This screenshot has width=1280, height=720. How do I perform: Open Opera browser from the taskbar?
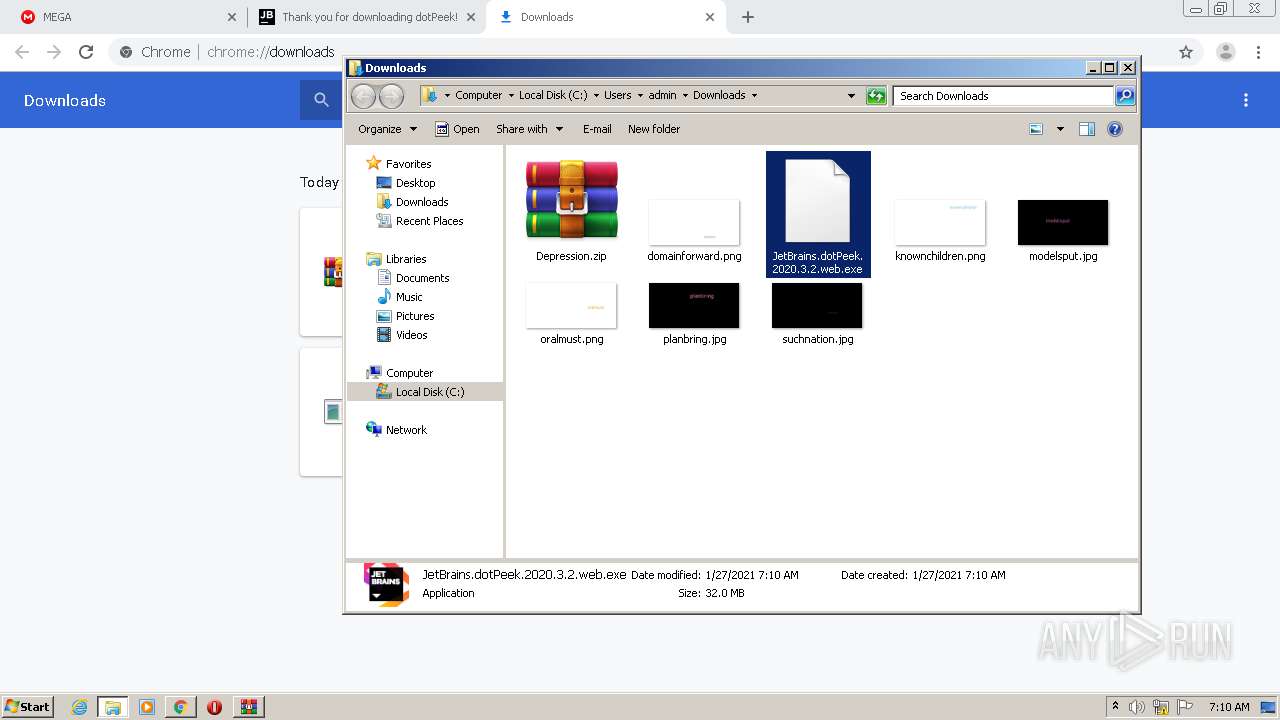coord(214,707)
